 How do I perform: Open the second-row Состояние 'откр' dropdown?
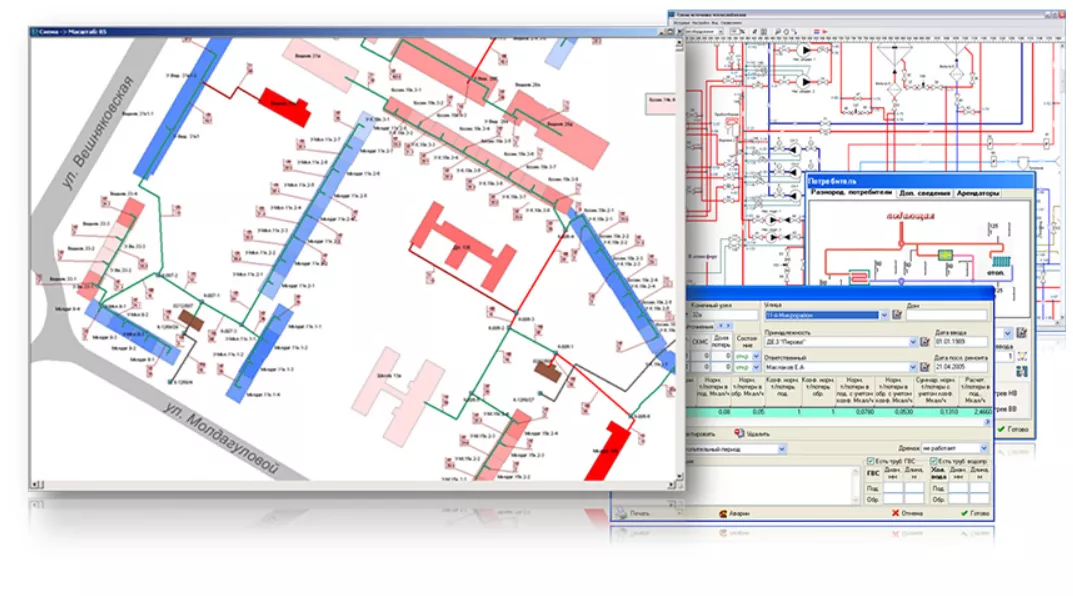click(755, 367)
